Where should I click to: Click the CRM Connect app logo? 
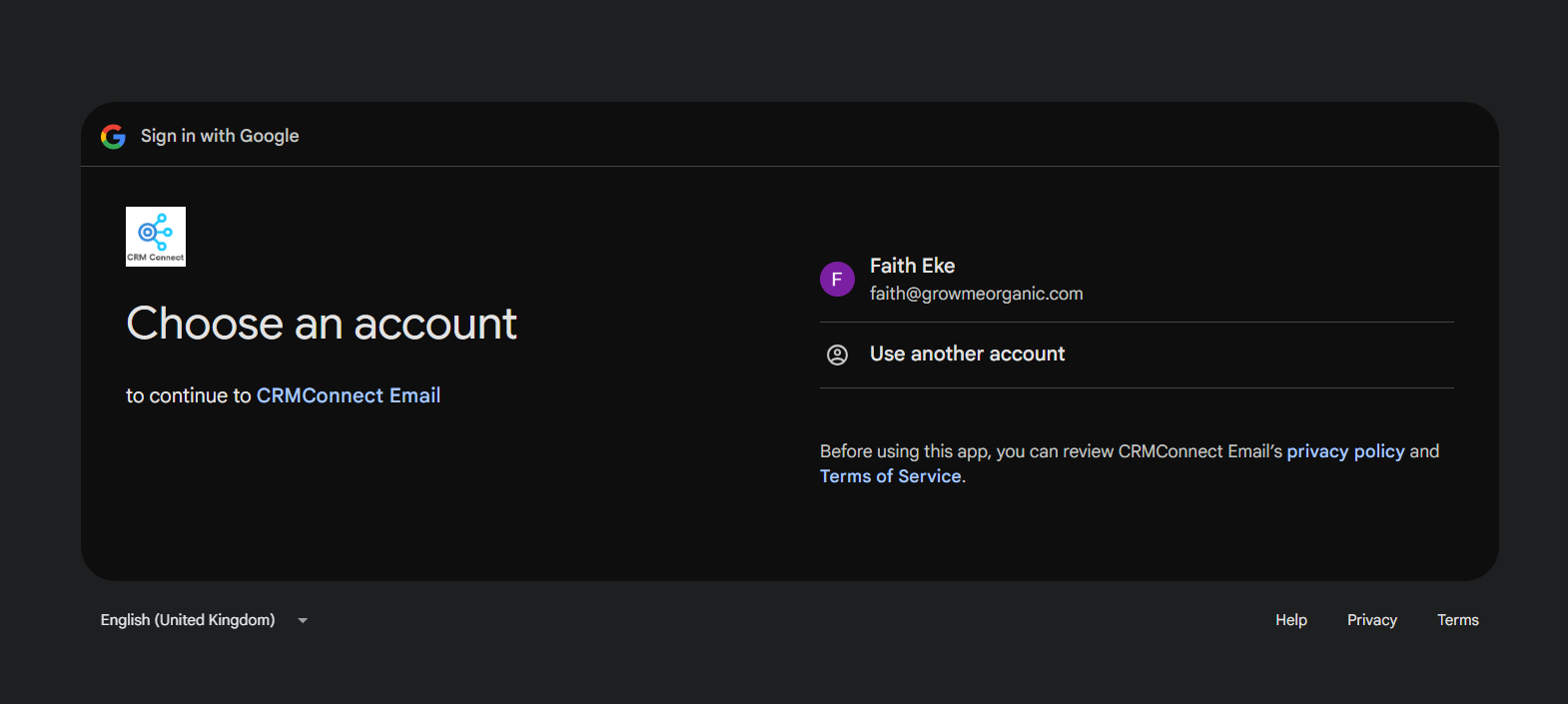[x=156, y=237]
